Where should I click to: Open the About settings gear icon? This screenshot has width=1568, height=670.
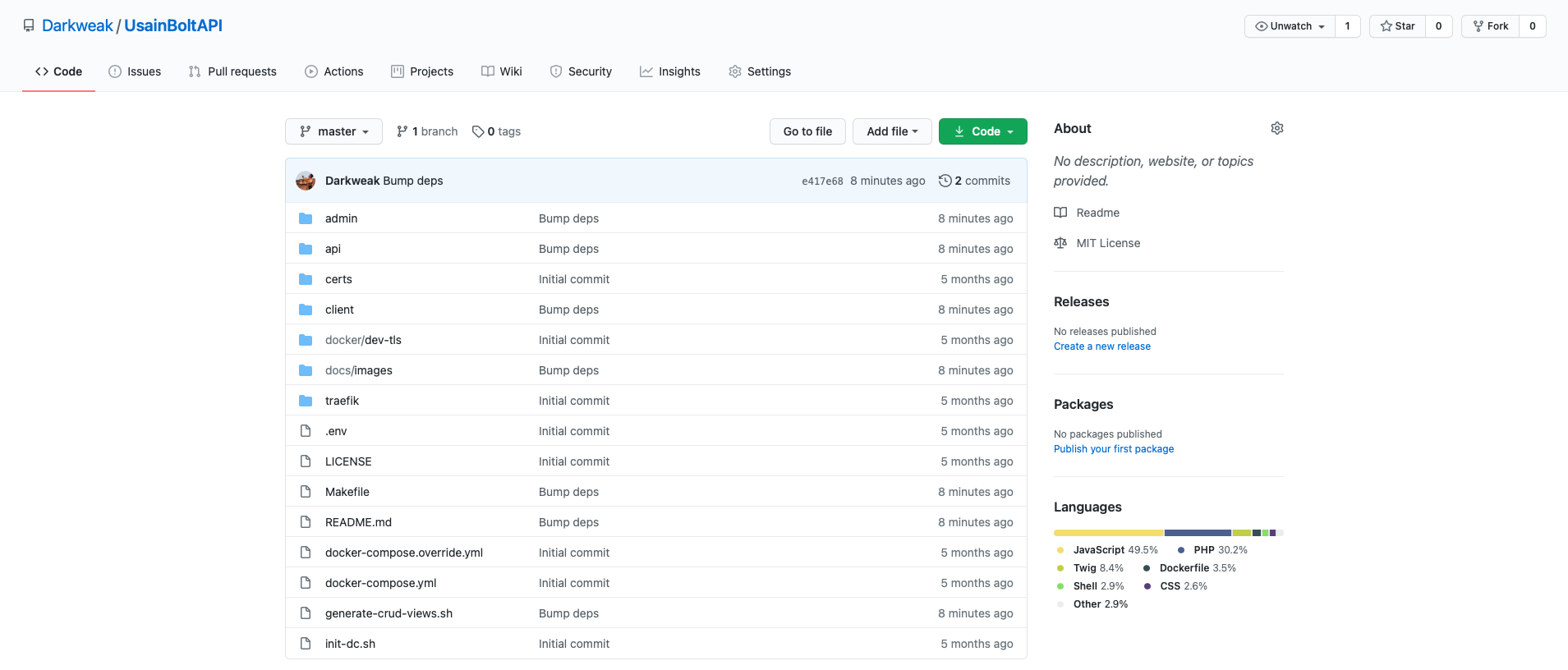pos(1276,128)
